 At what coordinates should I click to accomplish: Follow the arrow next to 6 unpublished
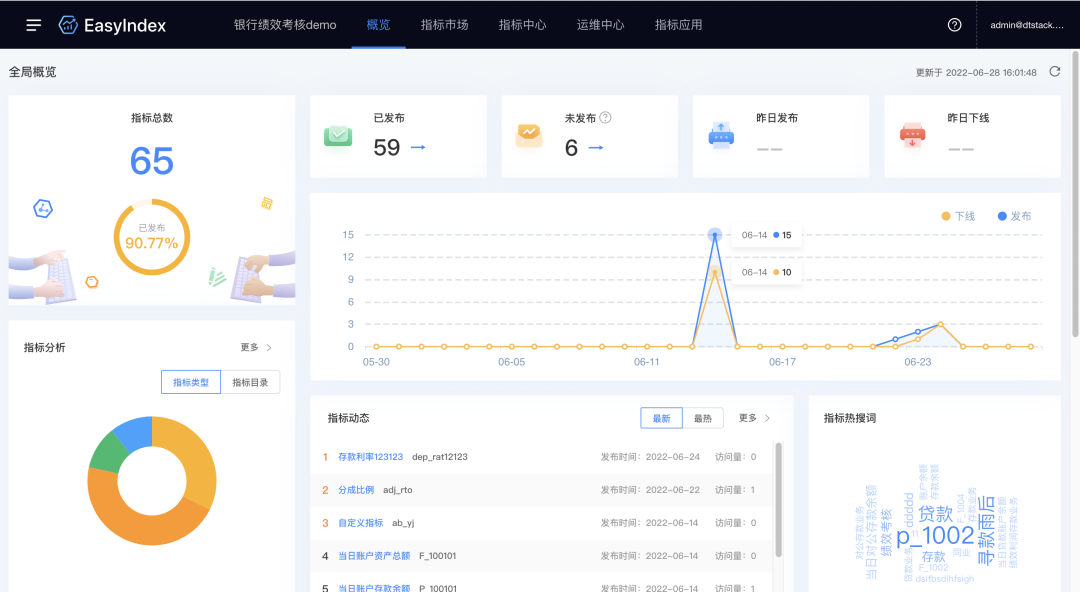596,147
